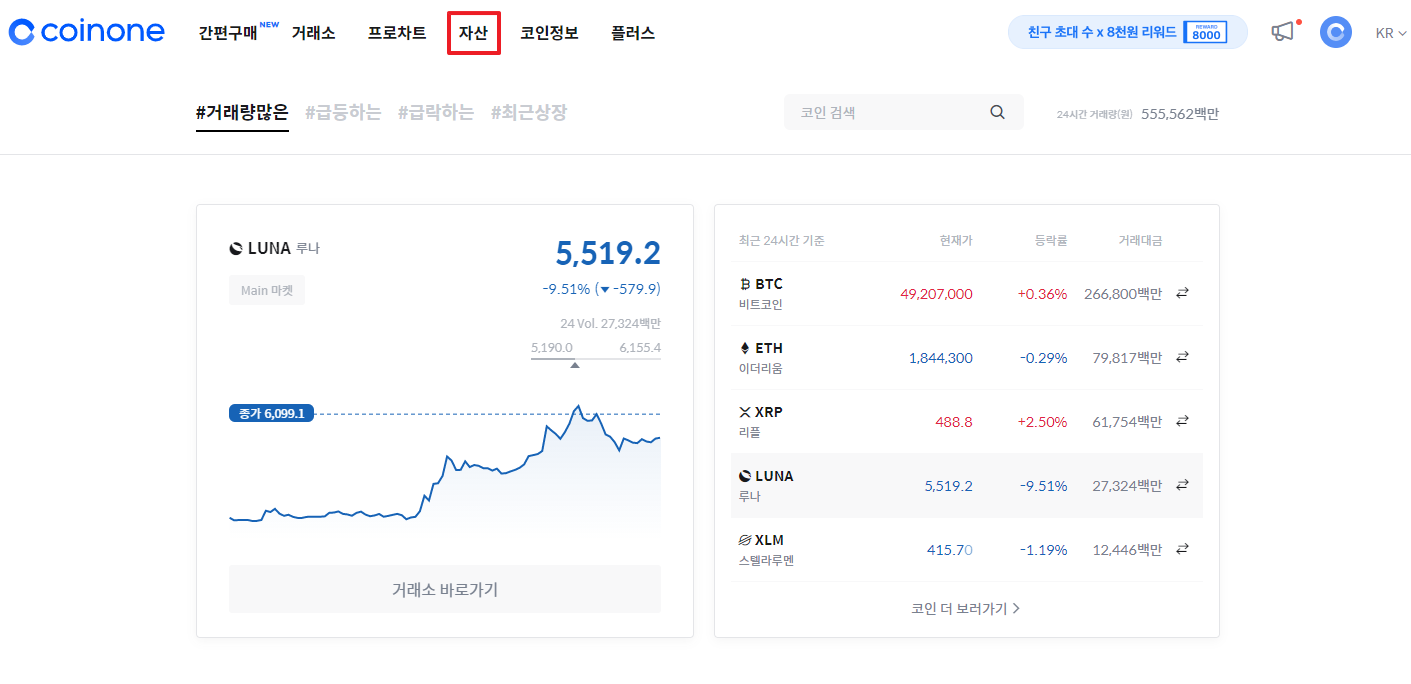Click the 266,800백만 volume value
Image resolution: width=1411 pixels, height=684 pixels.
coord(1123,294)
